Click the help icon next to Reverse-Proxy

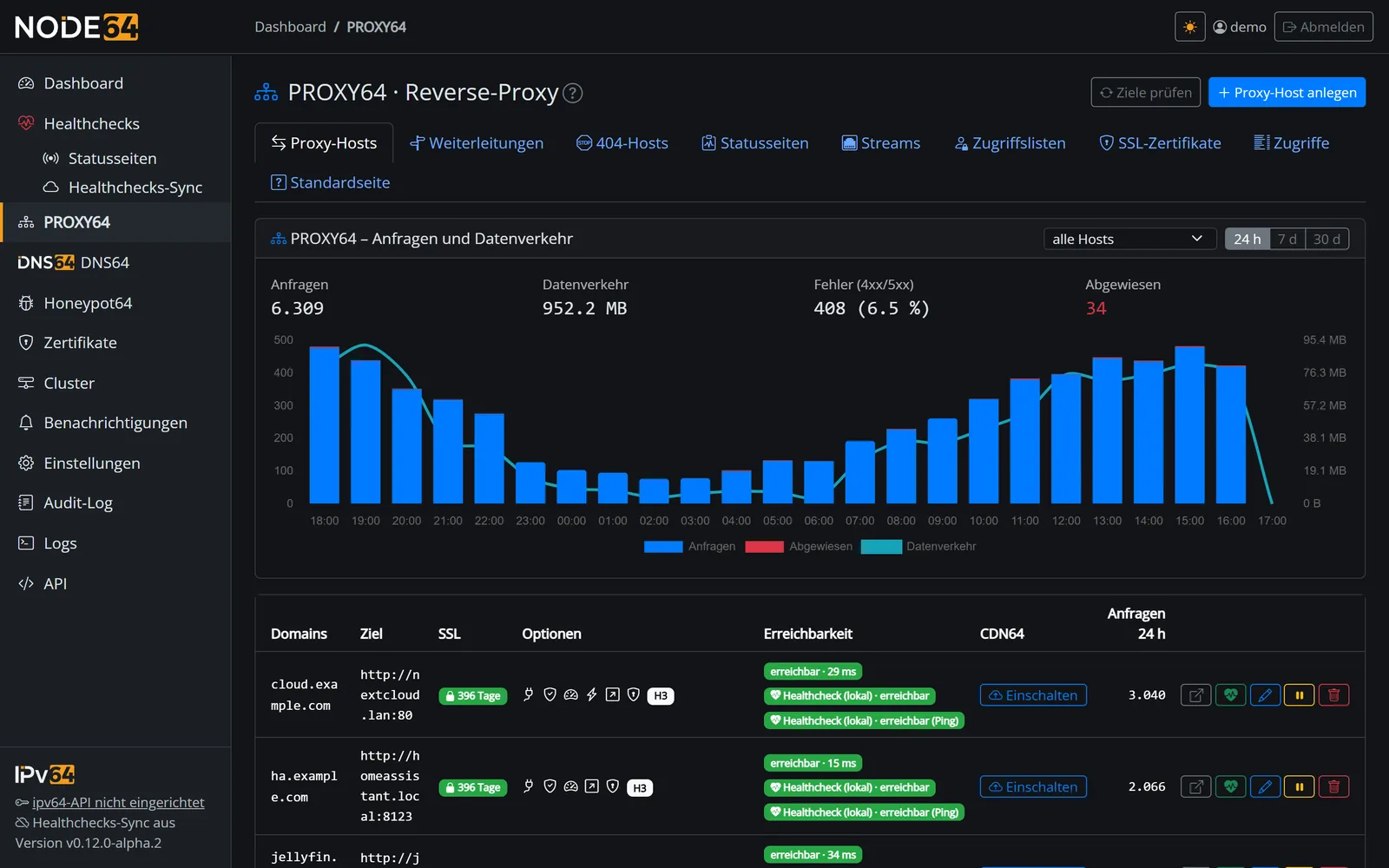pos(573,93)
